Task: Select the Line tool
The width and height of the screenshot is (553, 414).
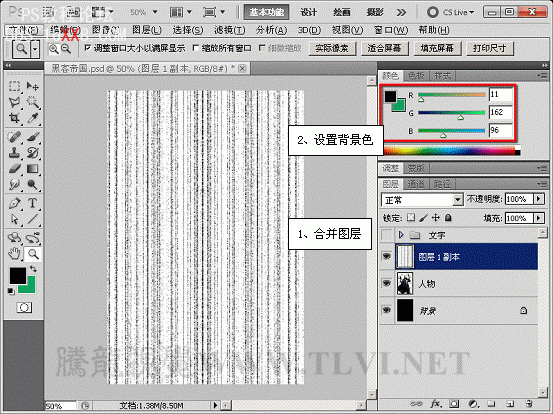Action: [32, 219]
